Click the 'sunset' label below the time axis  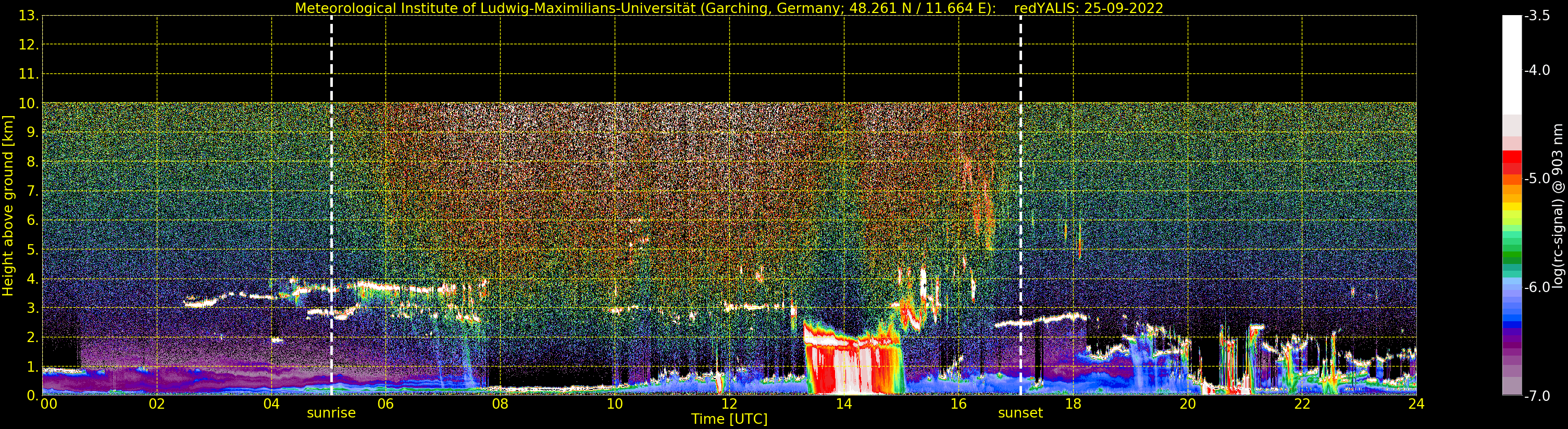tap(1020, 413)
